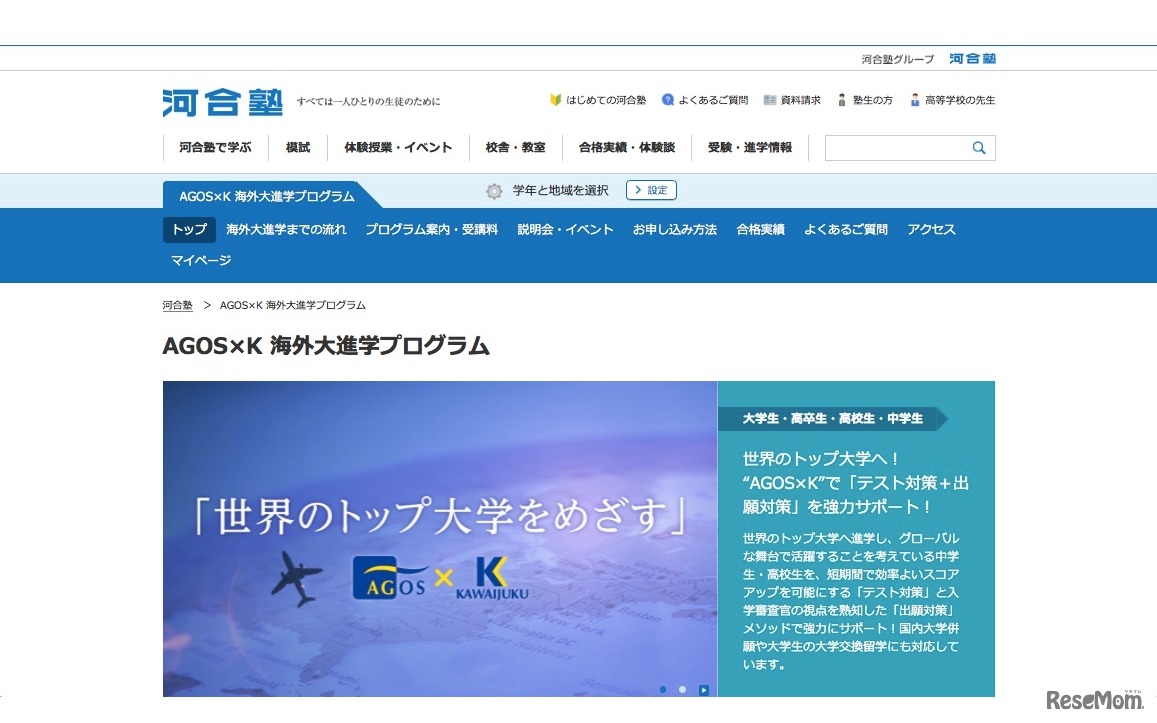This screenshot has height=723, width=1157.
Task: Expand the 校舎・教室 navigation menu
Action: [x=516, y=147]
